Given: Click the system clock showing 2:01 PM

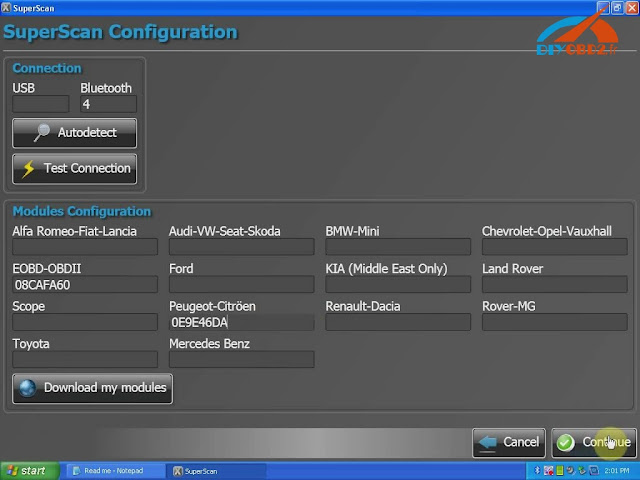Looking at the screenshot, I should pos(617,471).
